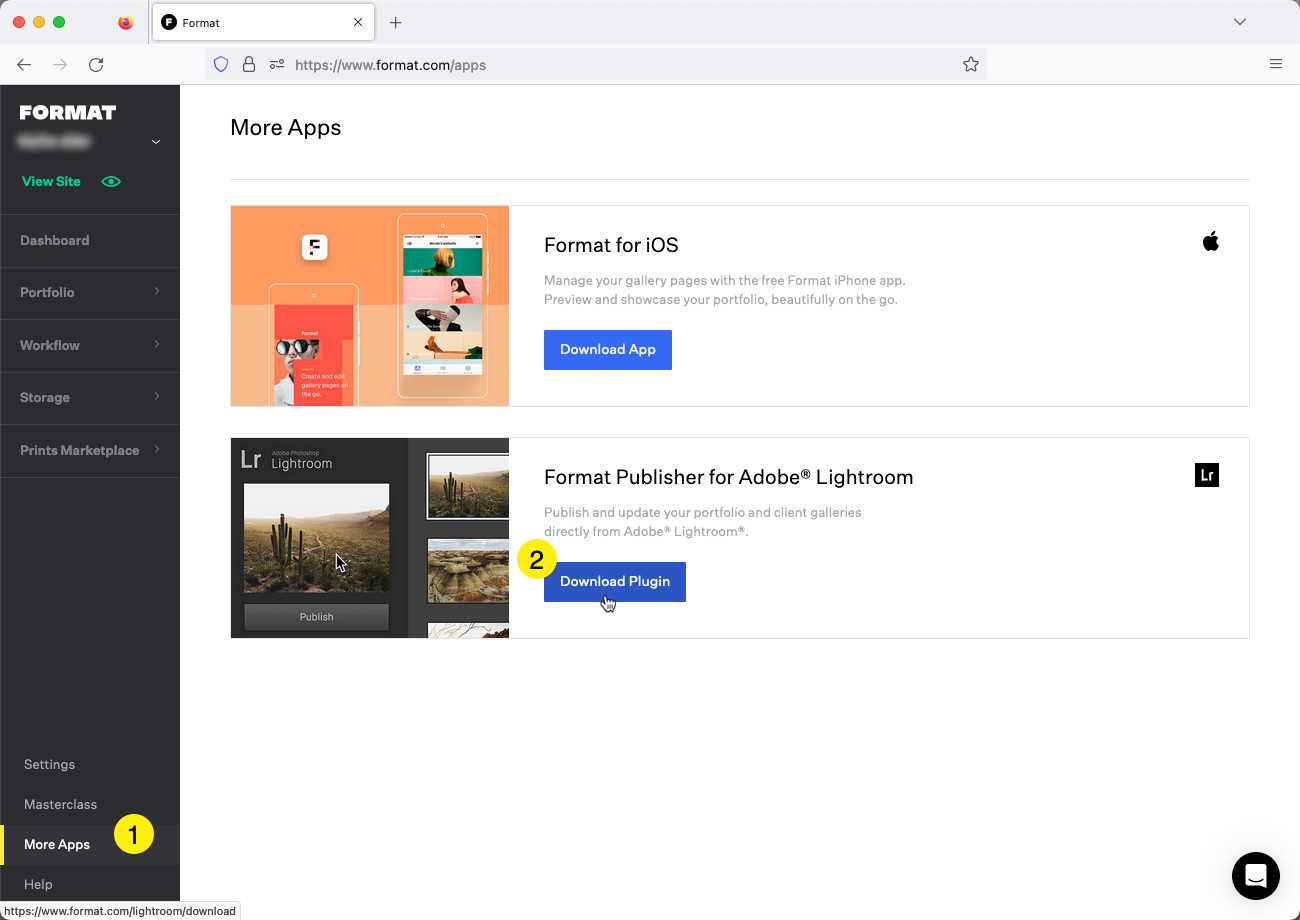Click the Download App button
This screenshot has width=1300, height=920.
tap(608, 350)
